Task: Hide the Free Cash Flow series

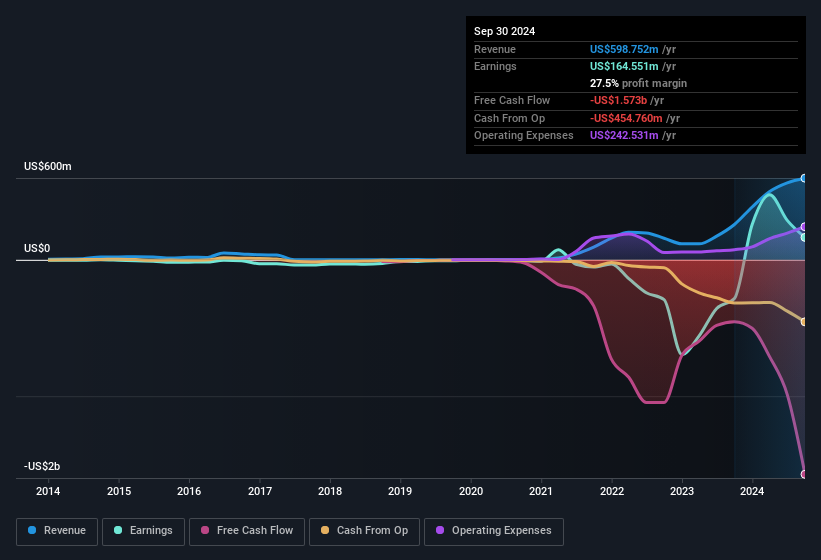Action: tap(247, 531)
